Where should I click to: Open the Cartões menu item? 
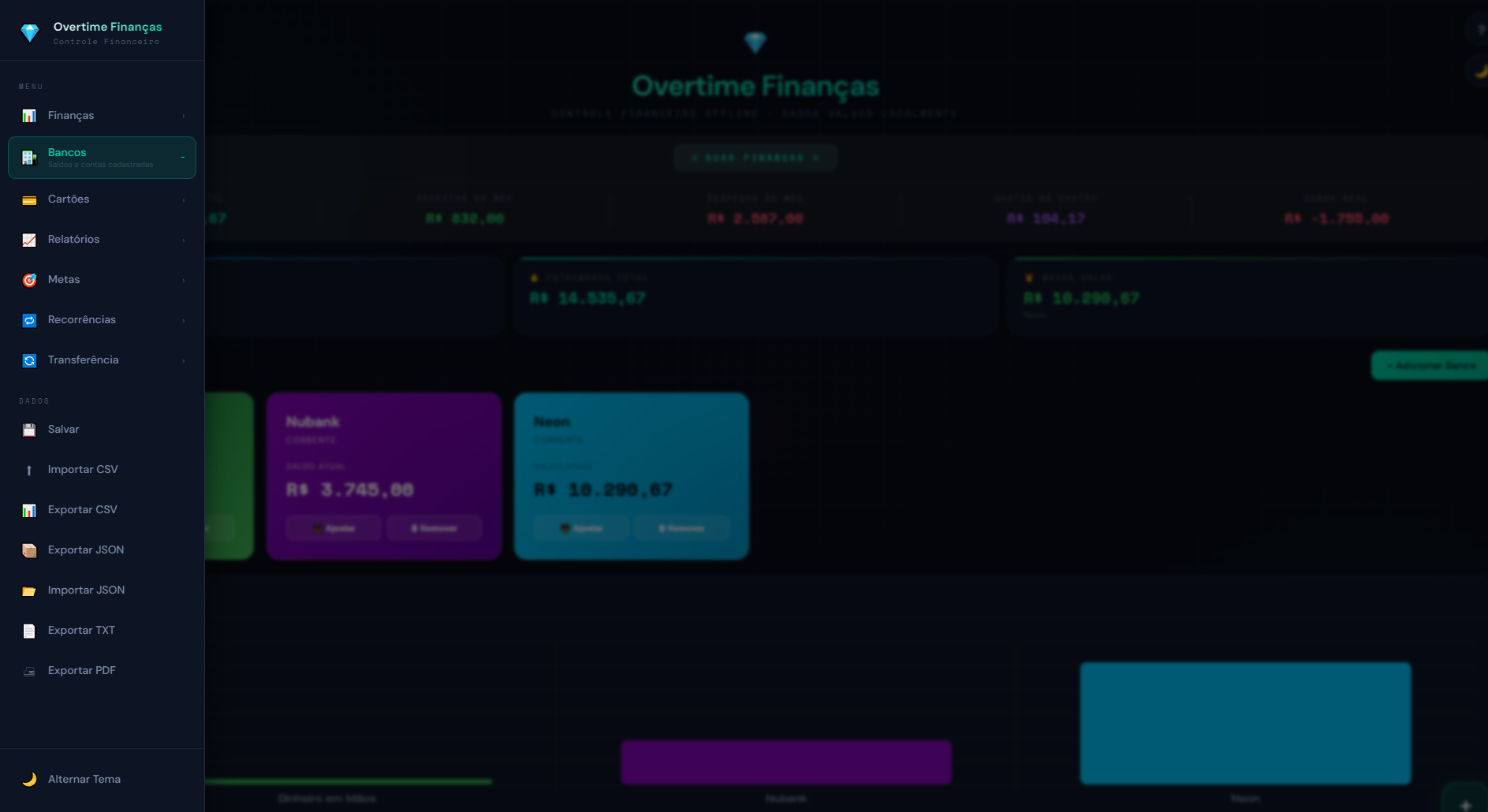tap(102, 199)
